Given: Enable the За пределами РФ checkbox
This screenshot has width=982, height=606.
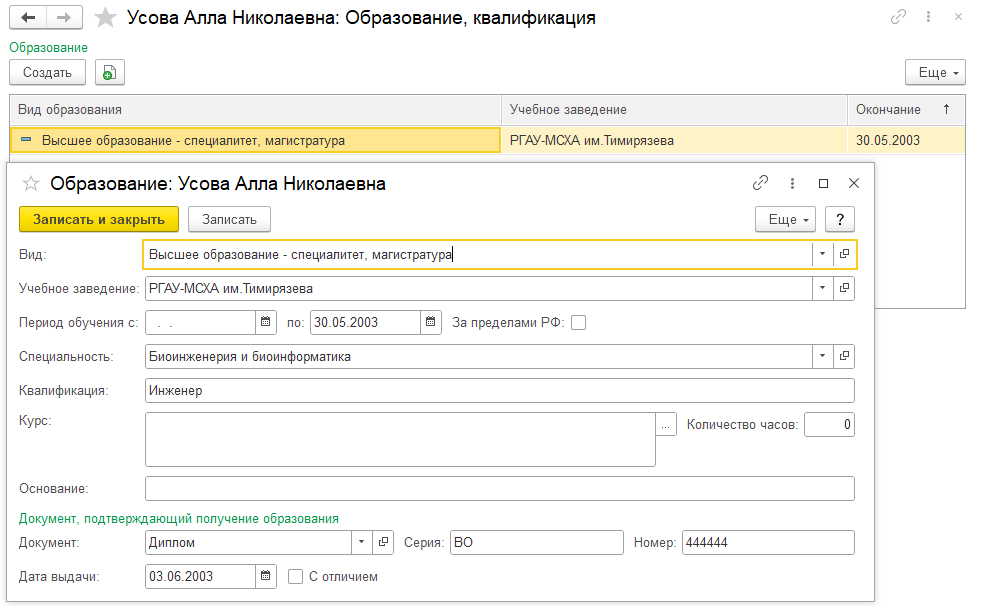Looking at the screenshot, I should tap(579, 322).
